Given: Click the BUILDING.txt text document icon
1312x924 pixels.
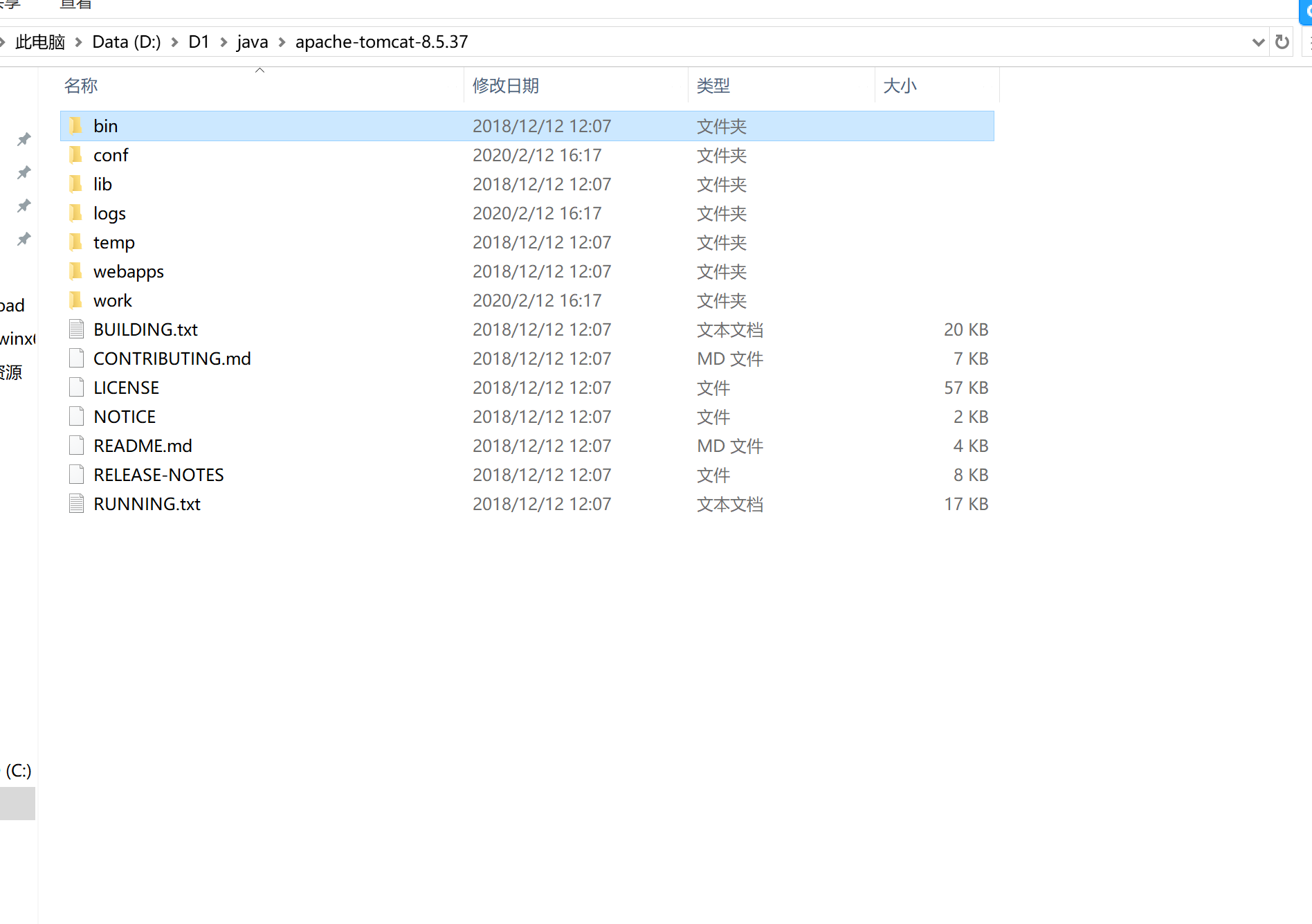Looking at the screenshot, I should 76,329.
